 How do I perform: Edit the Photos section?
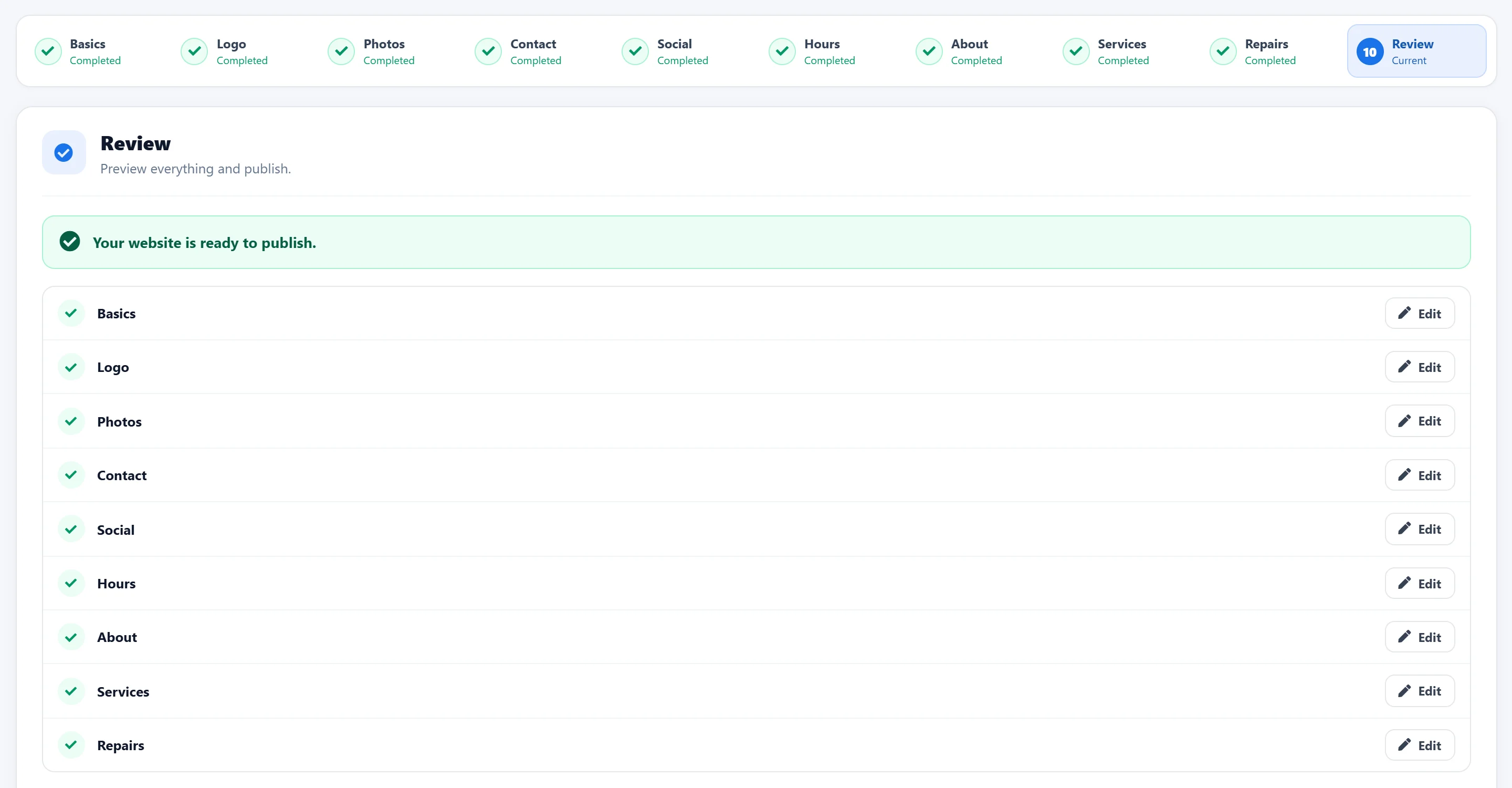pyautogui.click(x=1419, y=421)
